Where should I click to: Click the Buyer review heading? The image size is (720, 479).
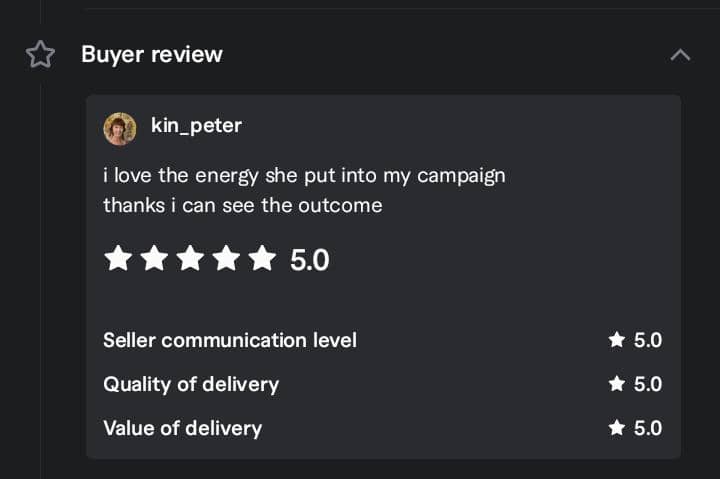pyautogui.click(x=152, y=54)
